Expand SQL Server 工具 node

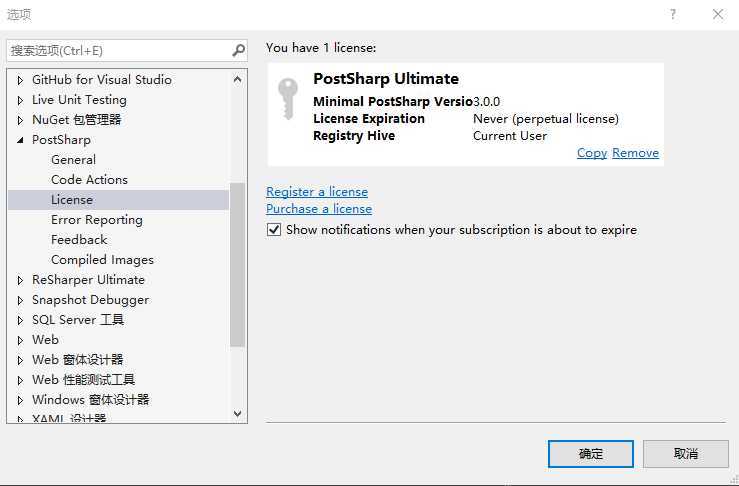pos(20,320)
